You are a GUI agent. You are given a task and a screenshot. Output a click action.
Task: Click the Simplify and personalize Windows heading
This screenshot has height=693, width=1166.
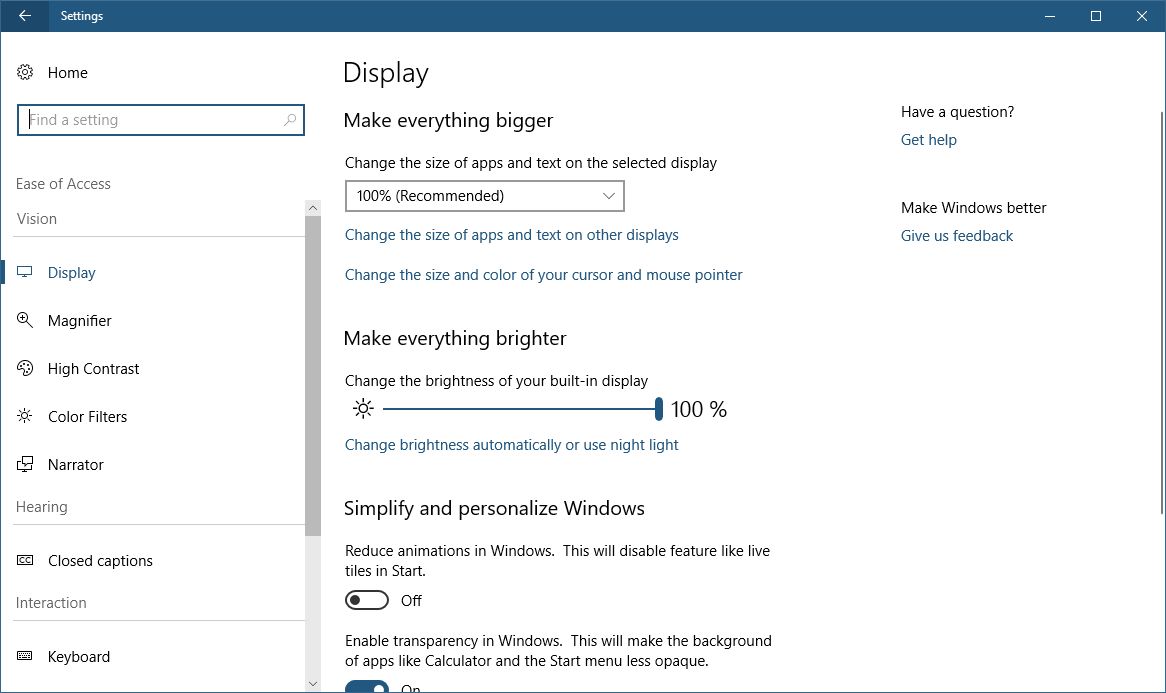point(494,509)
